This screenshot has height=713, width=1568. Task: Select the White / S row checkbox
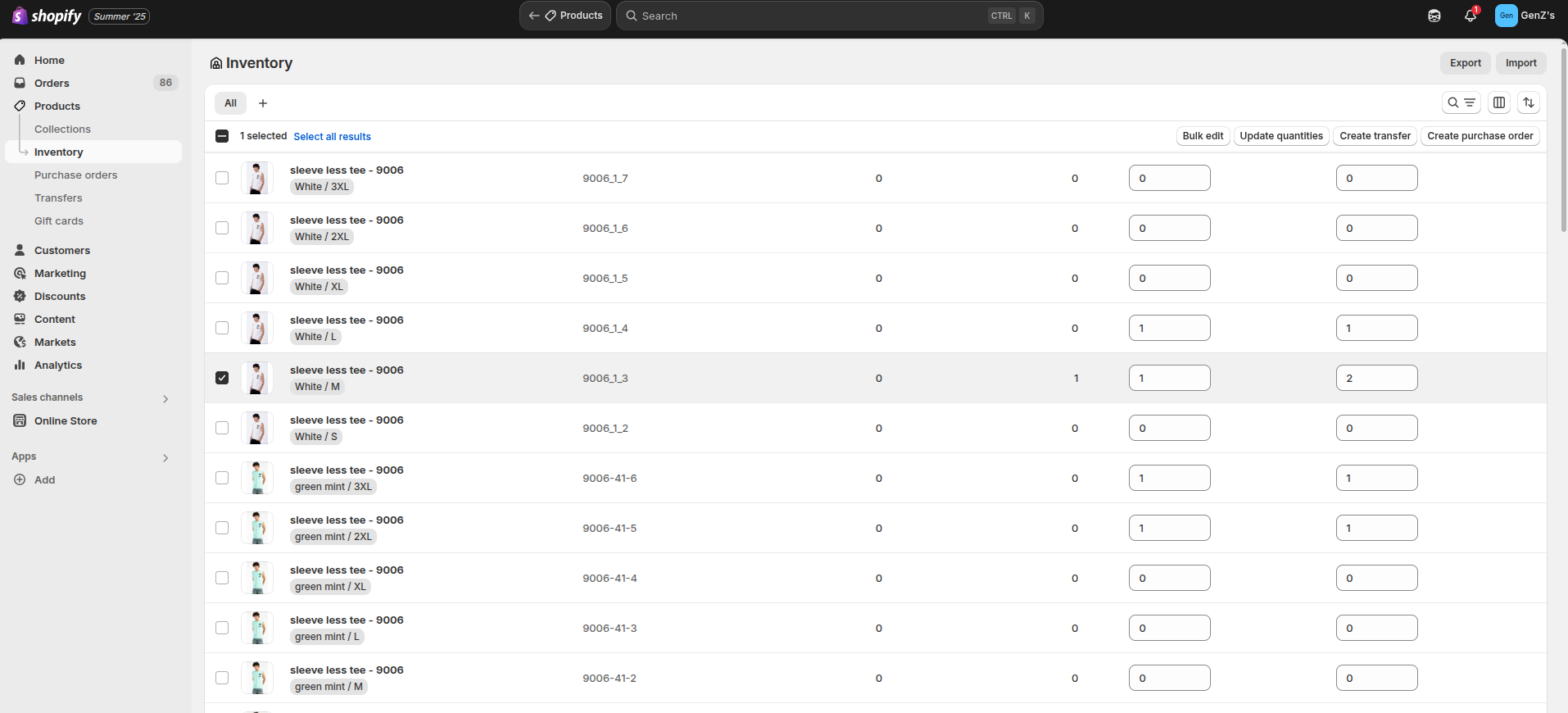coord(222,428)
